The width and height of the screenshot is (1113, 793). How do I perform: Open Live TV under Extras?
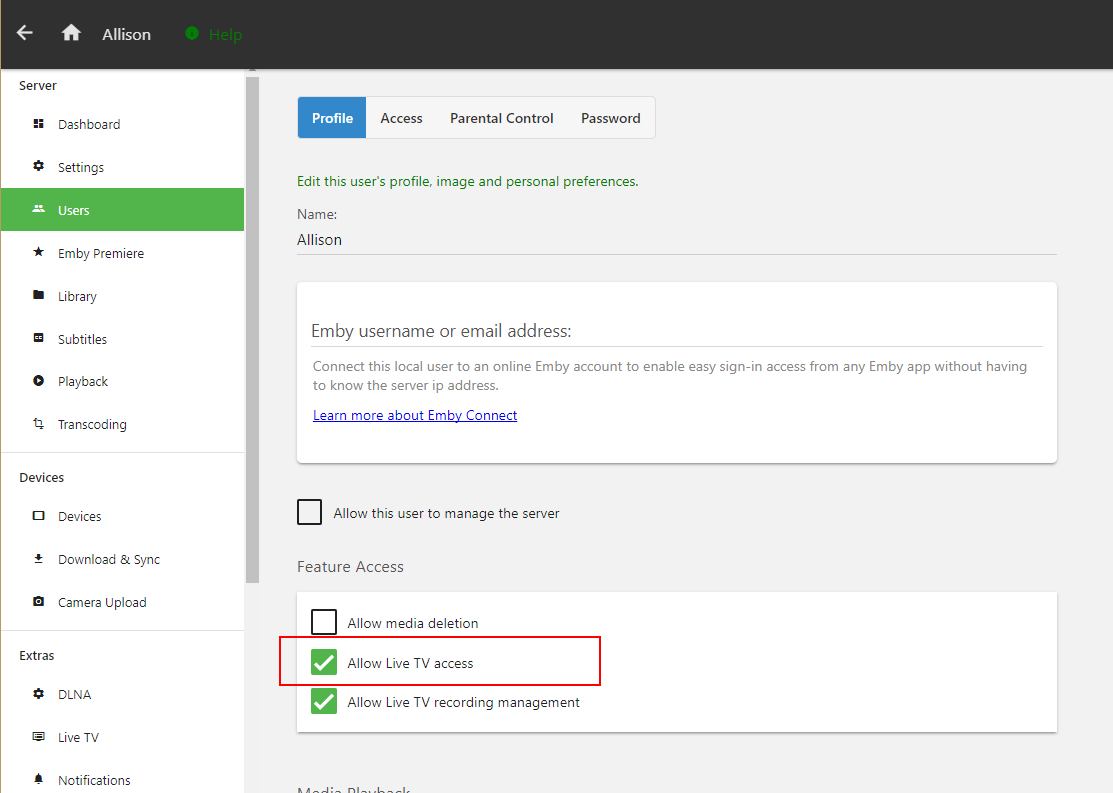pyautogui.click(x=123, y=737)
